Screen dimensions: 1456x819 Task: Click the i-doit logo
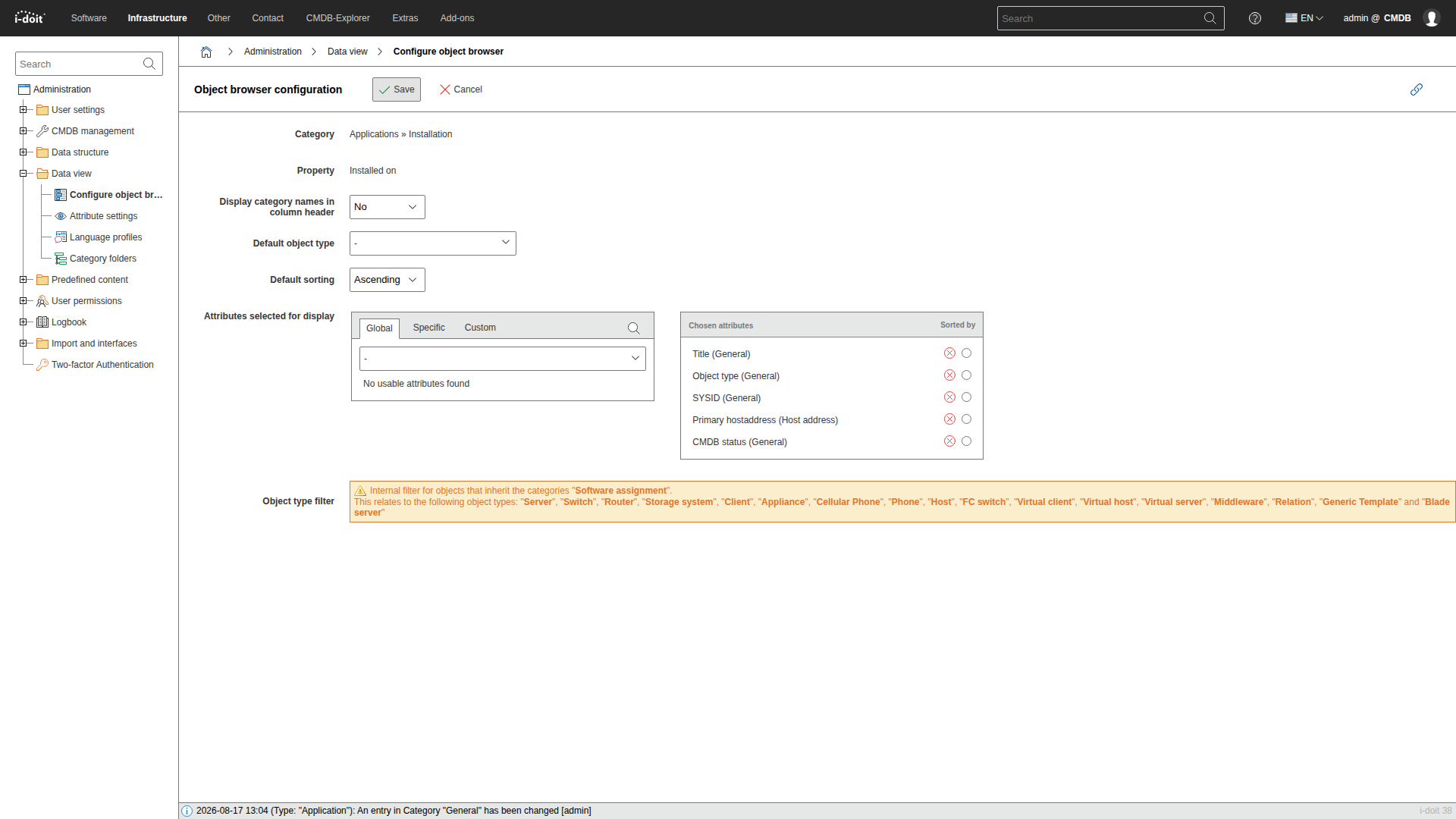click(x=30, y=17)
